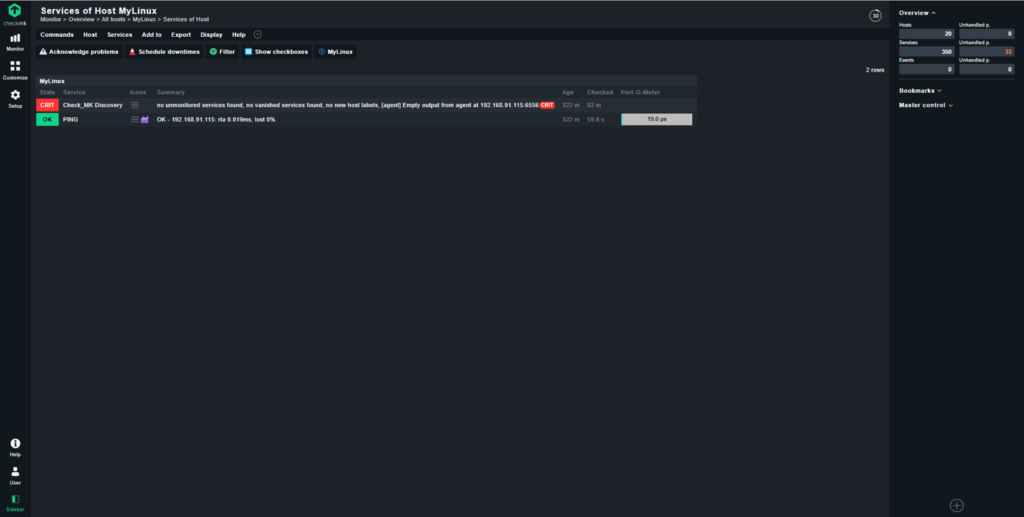Click the 30-second refresh countdown
1024x517 pixels.
pos(875,16)
